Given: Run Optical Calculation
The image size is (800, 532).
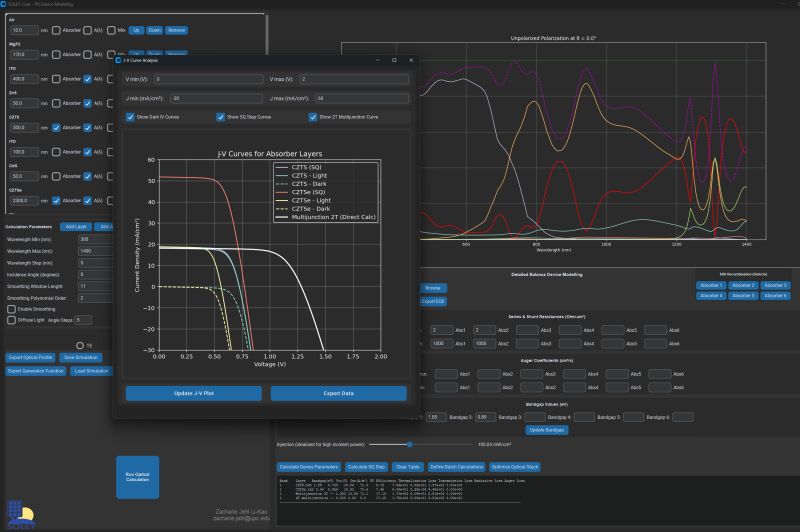Looking at the screenshot, I should [138, 477].
